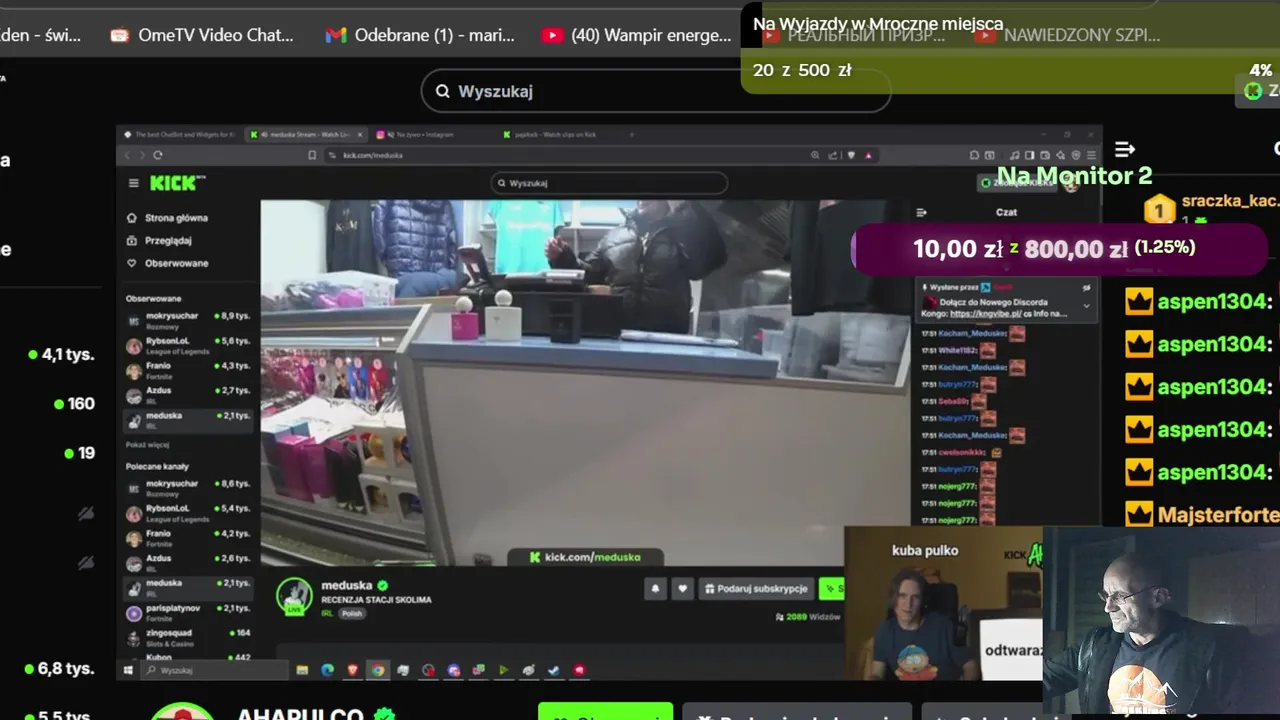
Task: Open the Brave Shields lion icon
Action: coord(851,155)
